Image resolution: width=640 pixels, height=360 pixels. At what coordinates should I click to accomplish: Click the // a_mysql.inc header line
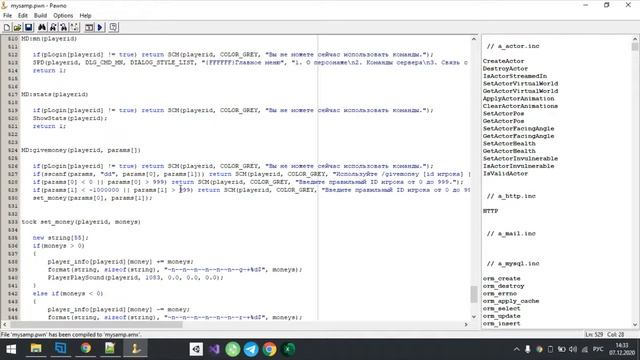pyautogui.click(x=513, y=264)
